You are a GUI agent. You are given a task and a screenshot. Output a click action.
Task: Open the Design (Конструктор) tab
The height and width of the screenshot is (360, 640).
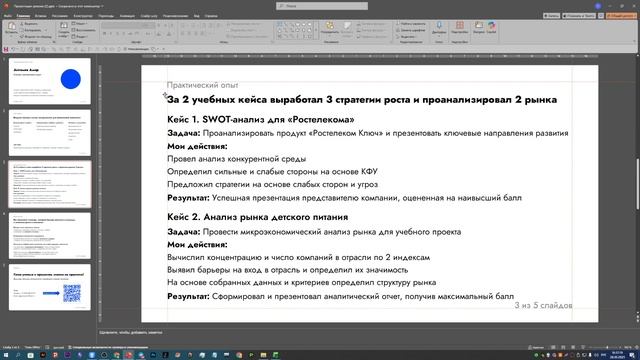[83, 16]
